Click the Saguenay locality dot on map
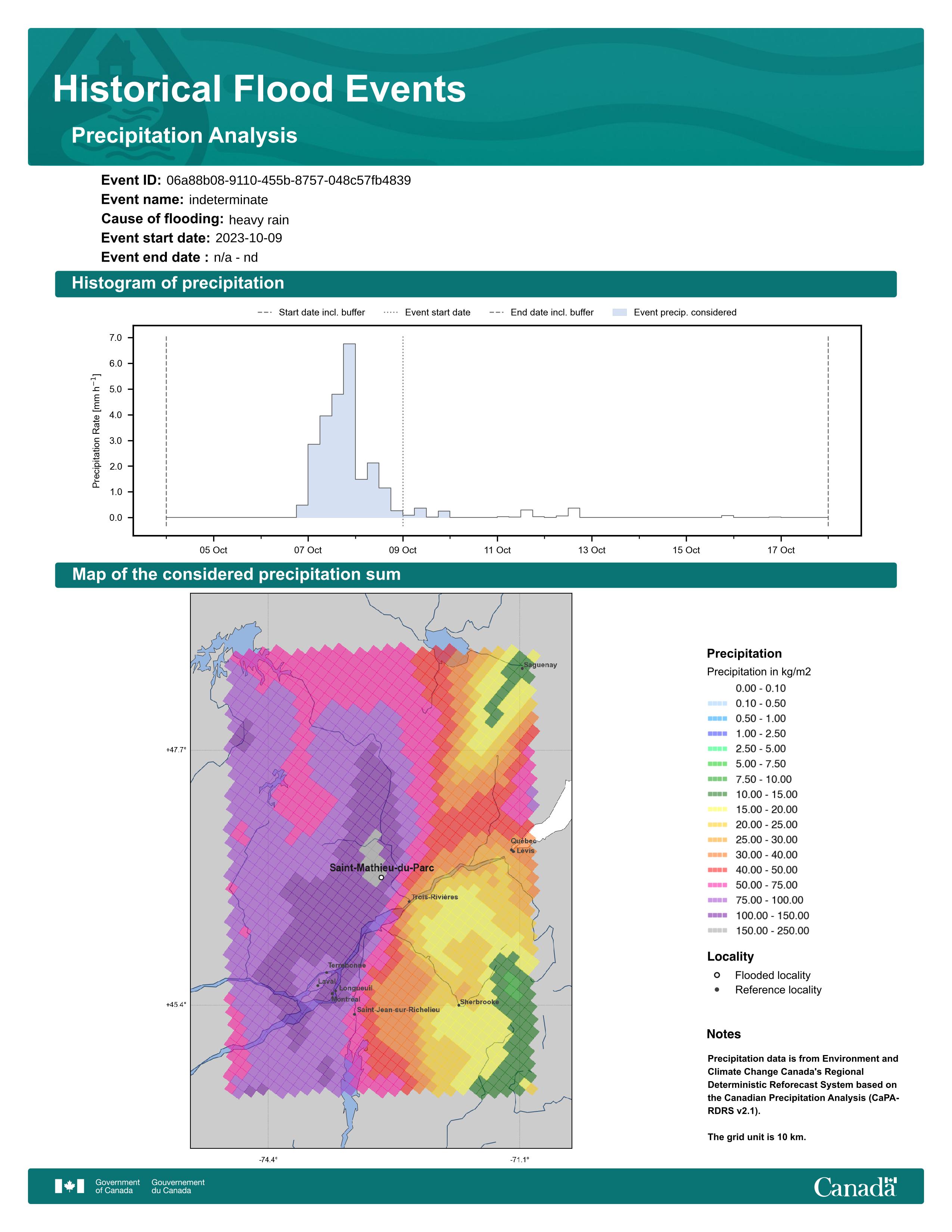Image resolution: width=952 pixels, height=1232 pixels. tap(522, 668)
